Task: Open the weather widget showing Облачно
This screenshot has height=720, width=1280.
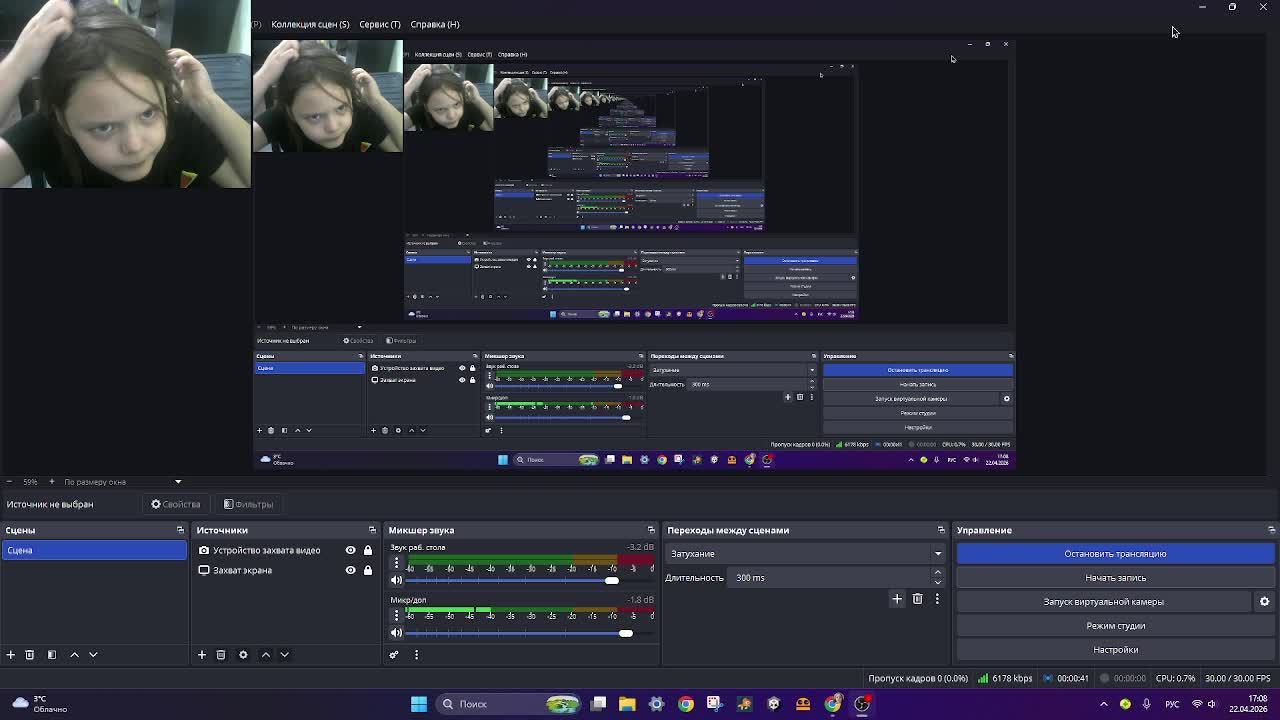Action: click(38, 704)
